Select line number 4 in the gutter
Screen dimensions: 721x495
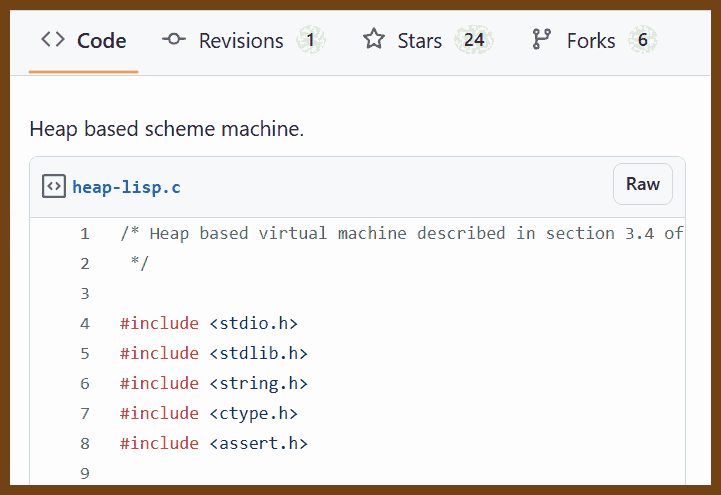[x=85, y=323]
